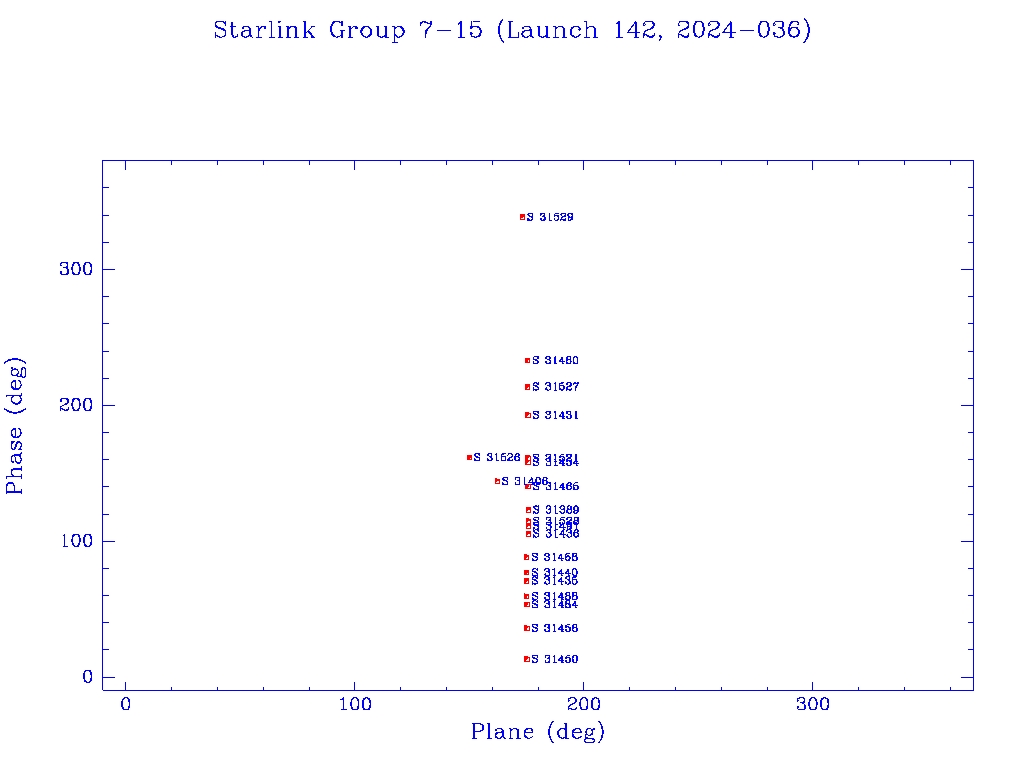Select the S 31480 data point
Screen dimensions: 1024x768
(x=527, y=361)
